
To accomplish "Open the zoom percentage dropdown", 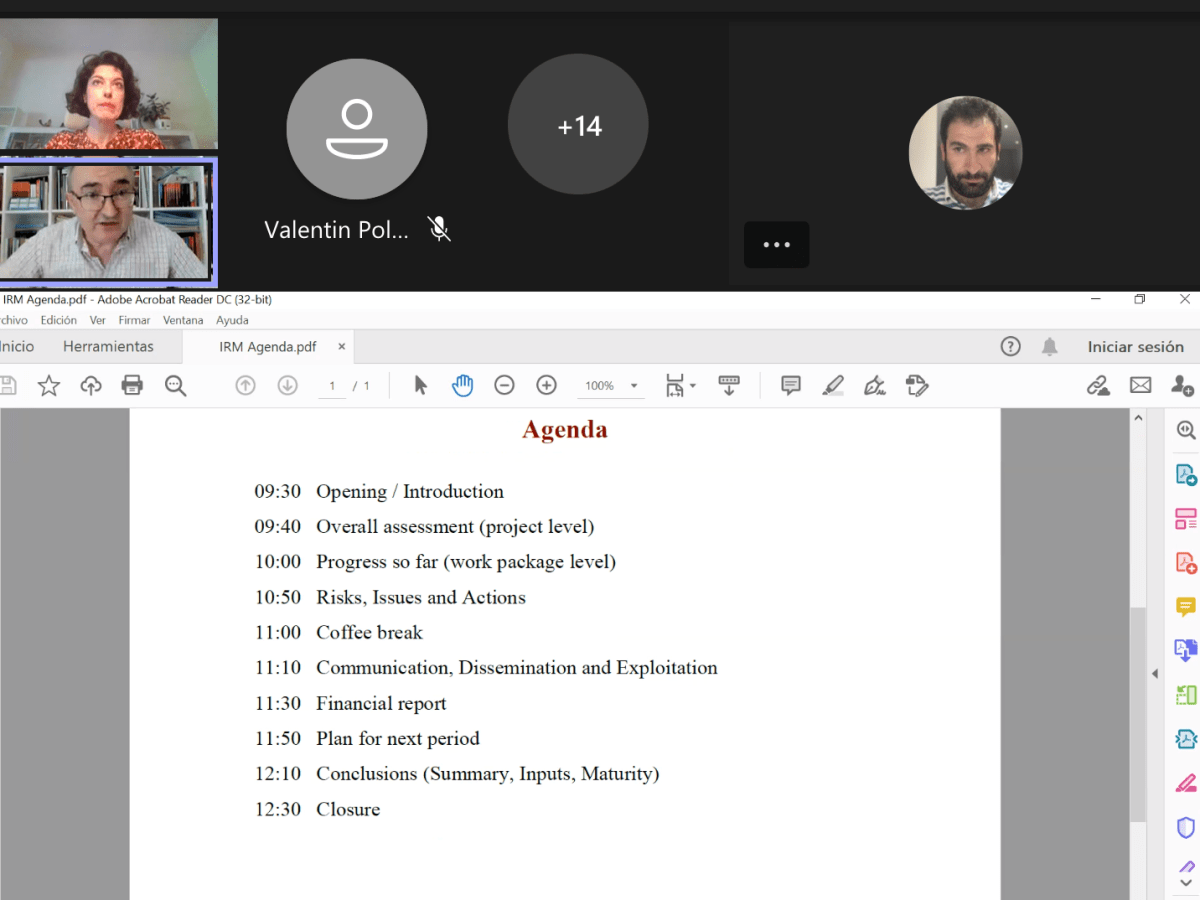I will click(633, 385).
